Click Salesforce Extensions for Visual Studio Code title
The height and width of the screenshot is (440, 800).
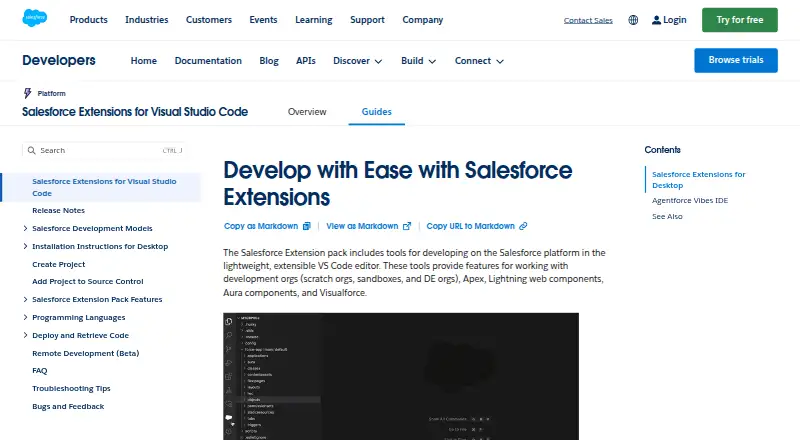pos(135,112)
